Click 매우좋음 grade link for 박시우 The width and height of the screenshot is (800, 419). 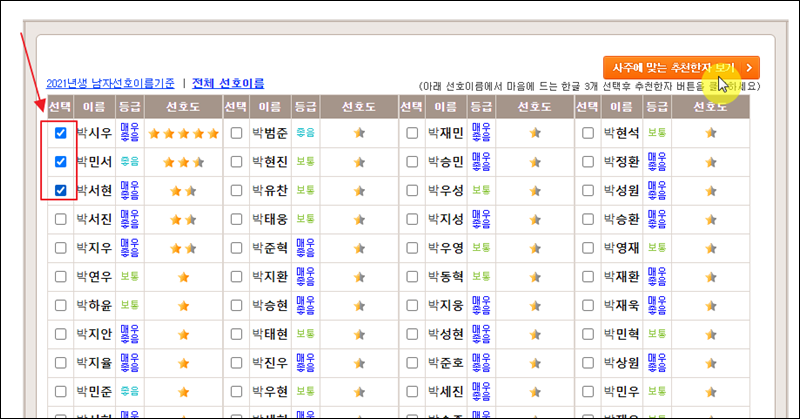pos(130,133)
